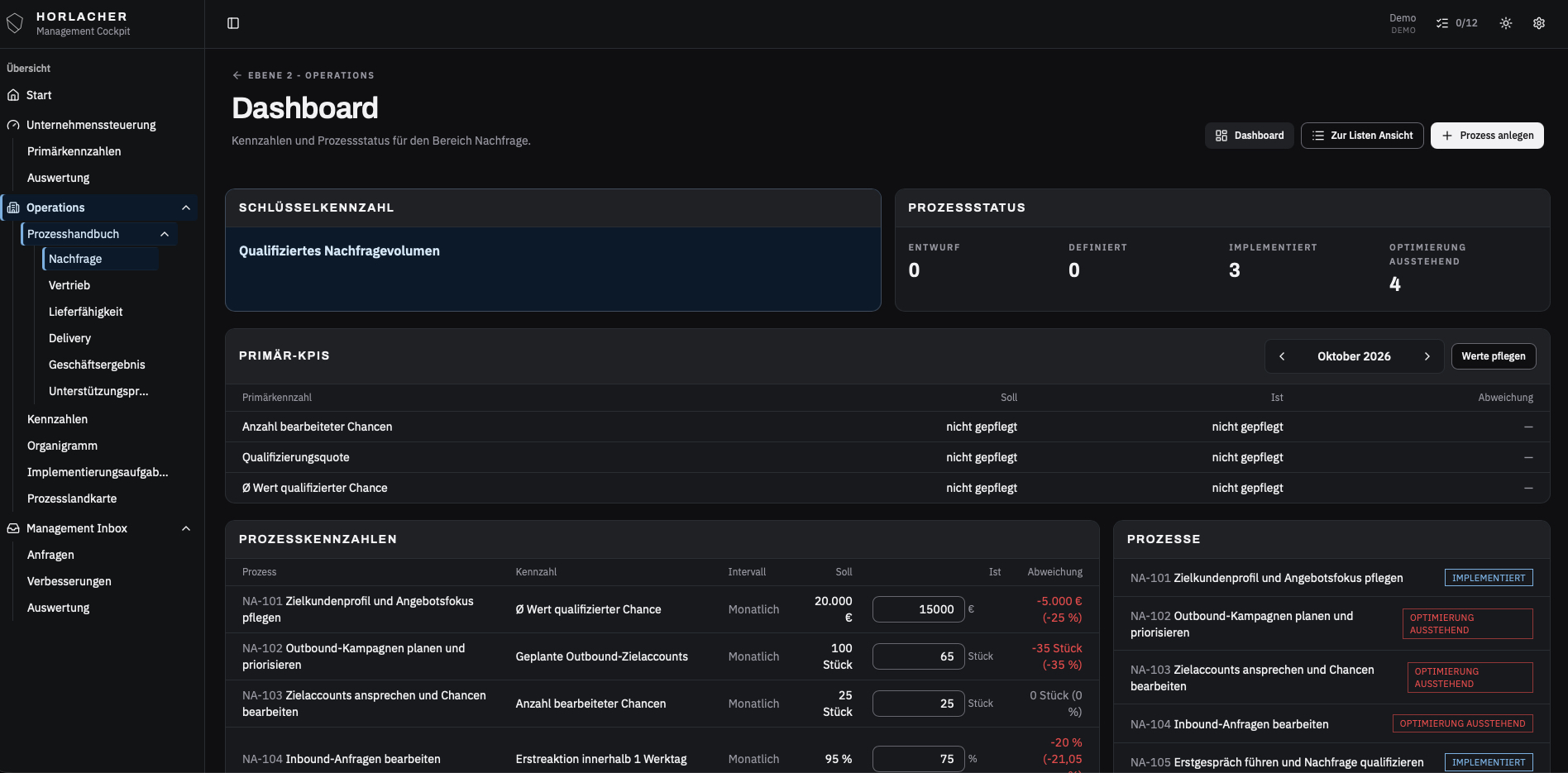Select Unterstützungspr... in Prozesshandbuch
The height and width of the screenshot is (773, 1568).
pos(98,391)
